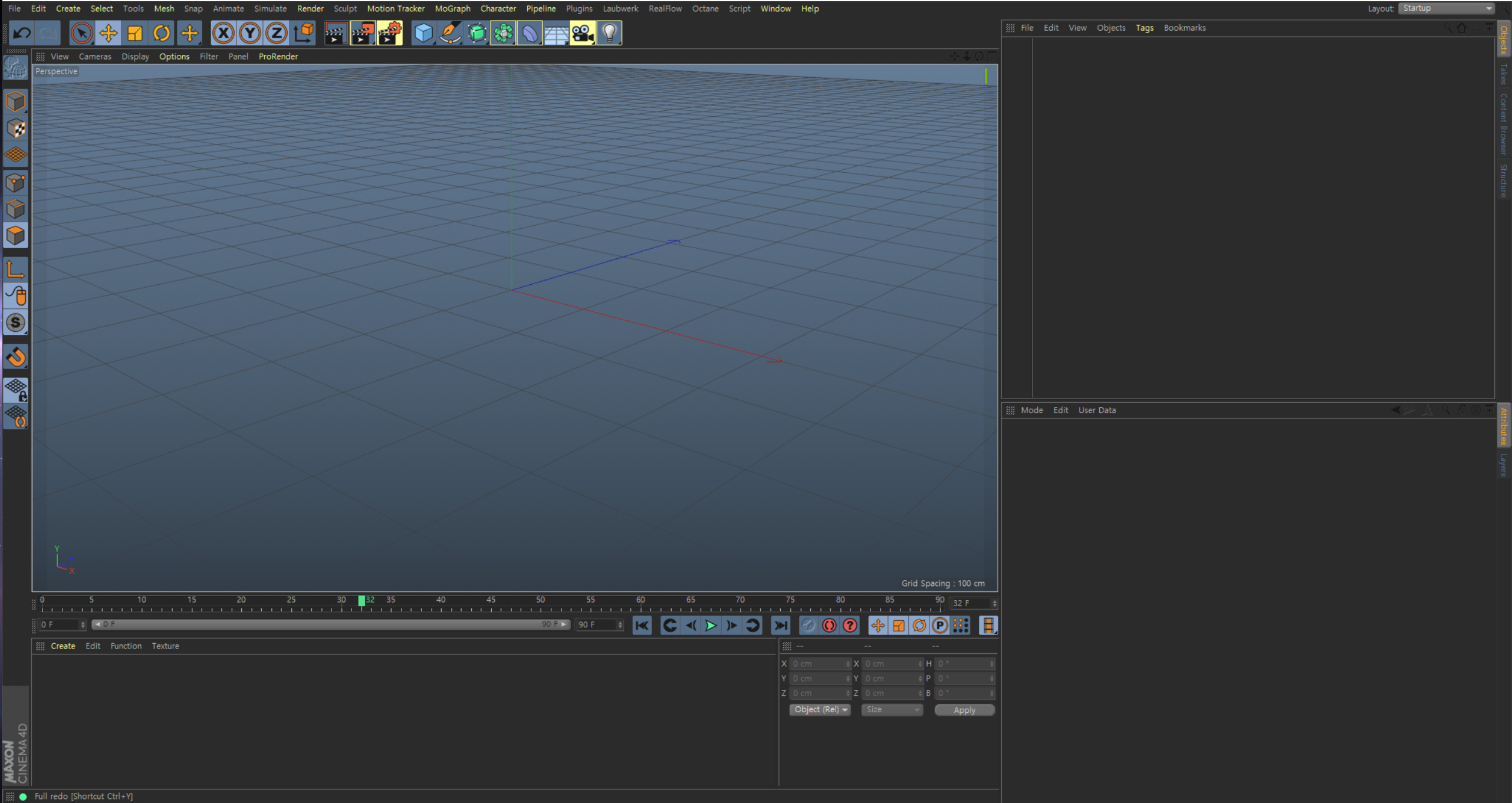Viewport: 1512px width, 803px height.
Task: Toggle Position keyframe recording in timeline
Action: pos(877,626)
